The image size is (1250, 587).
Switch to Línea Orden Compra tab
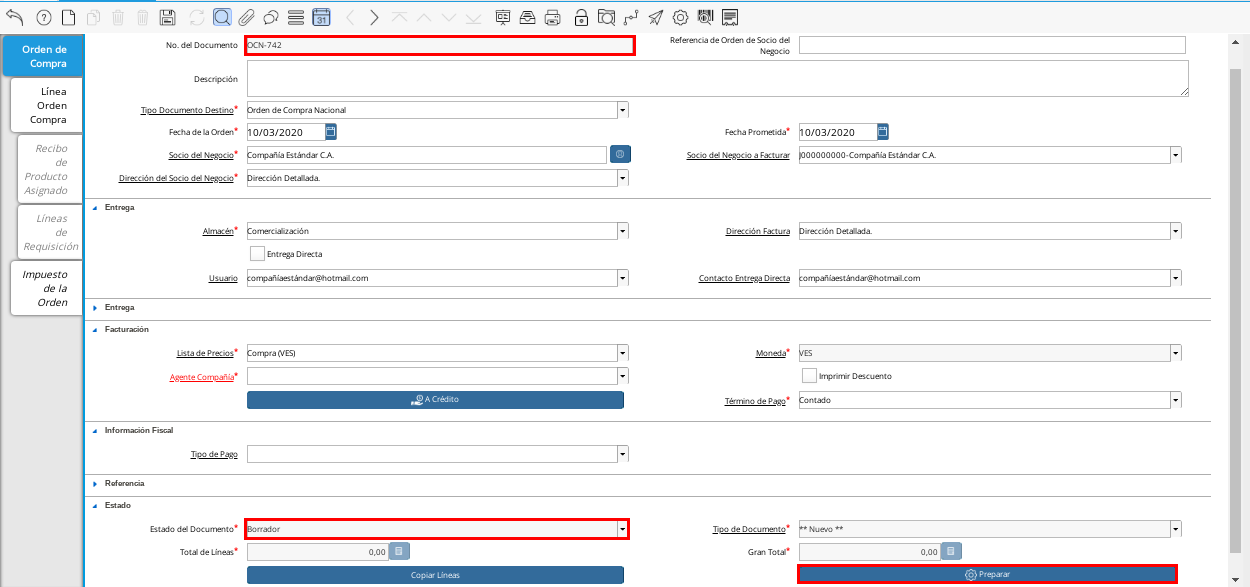(47, 105)
